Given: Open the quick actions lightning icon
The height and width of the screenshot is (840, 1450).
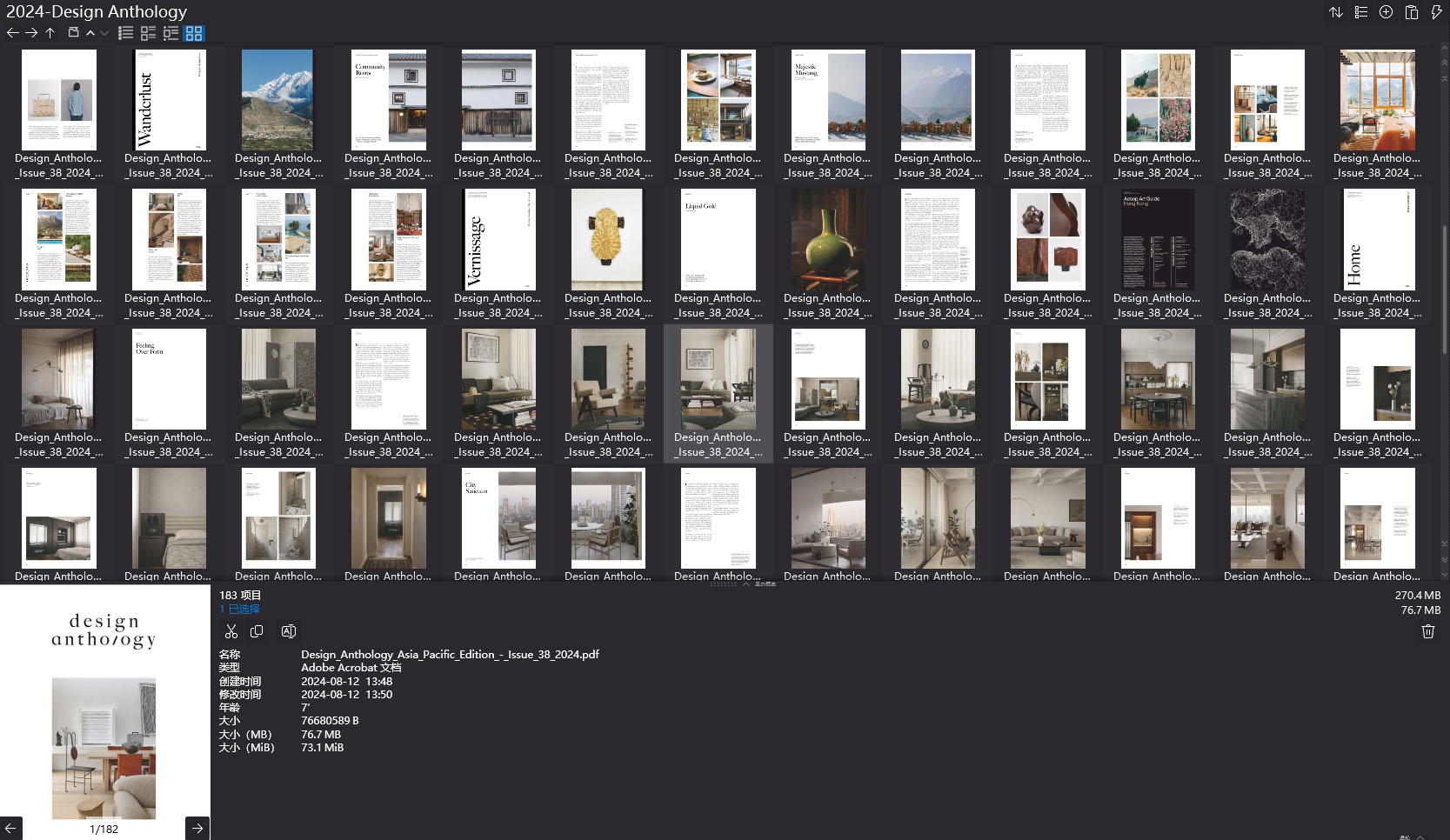Looking at the screenshot, I should coord(1437,12).
